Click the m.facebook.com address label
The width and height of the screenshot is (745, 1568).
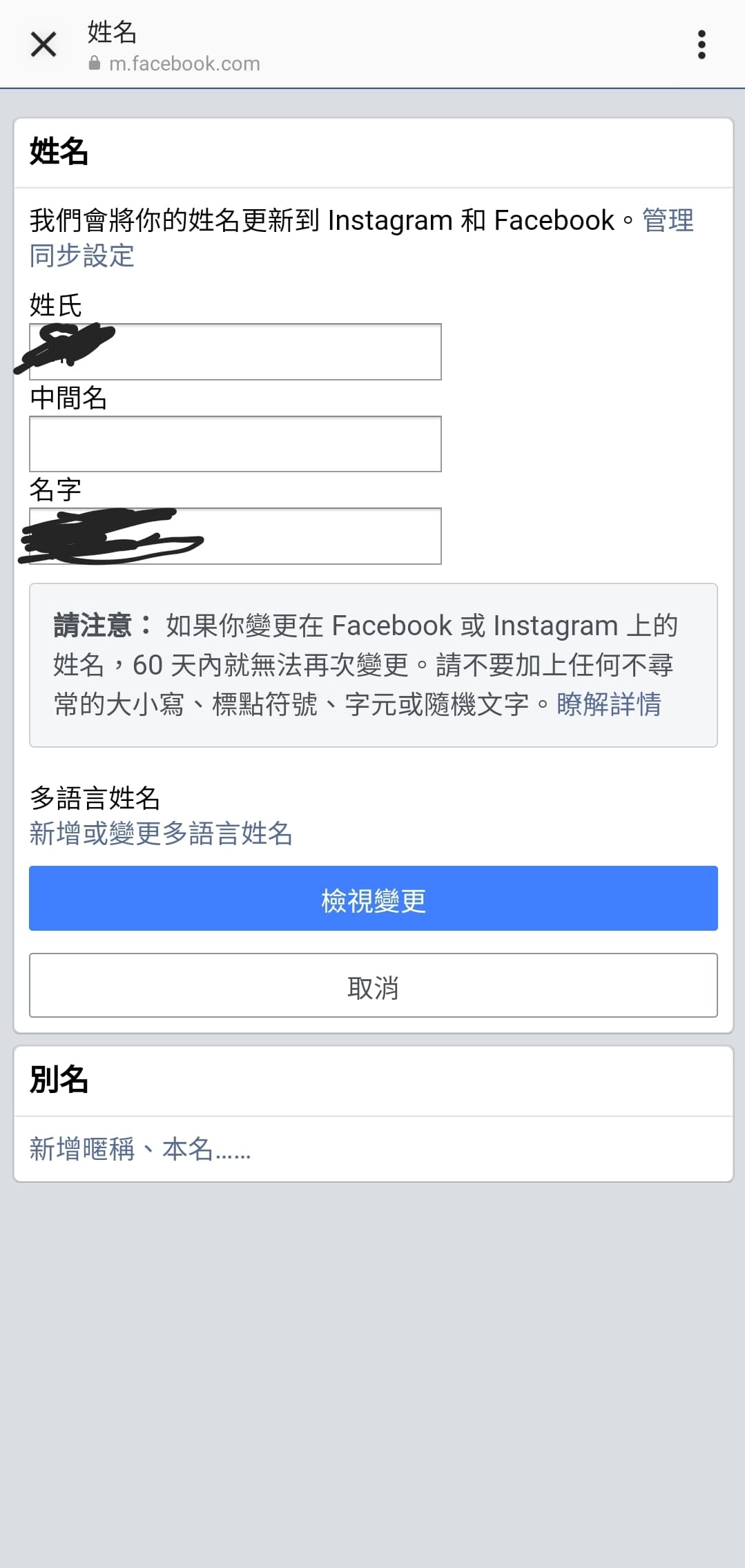(x=186, y=64)
